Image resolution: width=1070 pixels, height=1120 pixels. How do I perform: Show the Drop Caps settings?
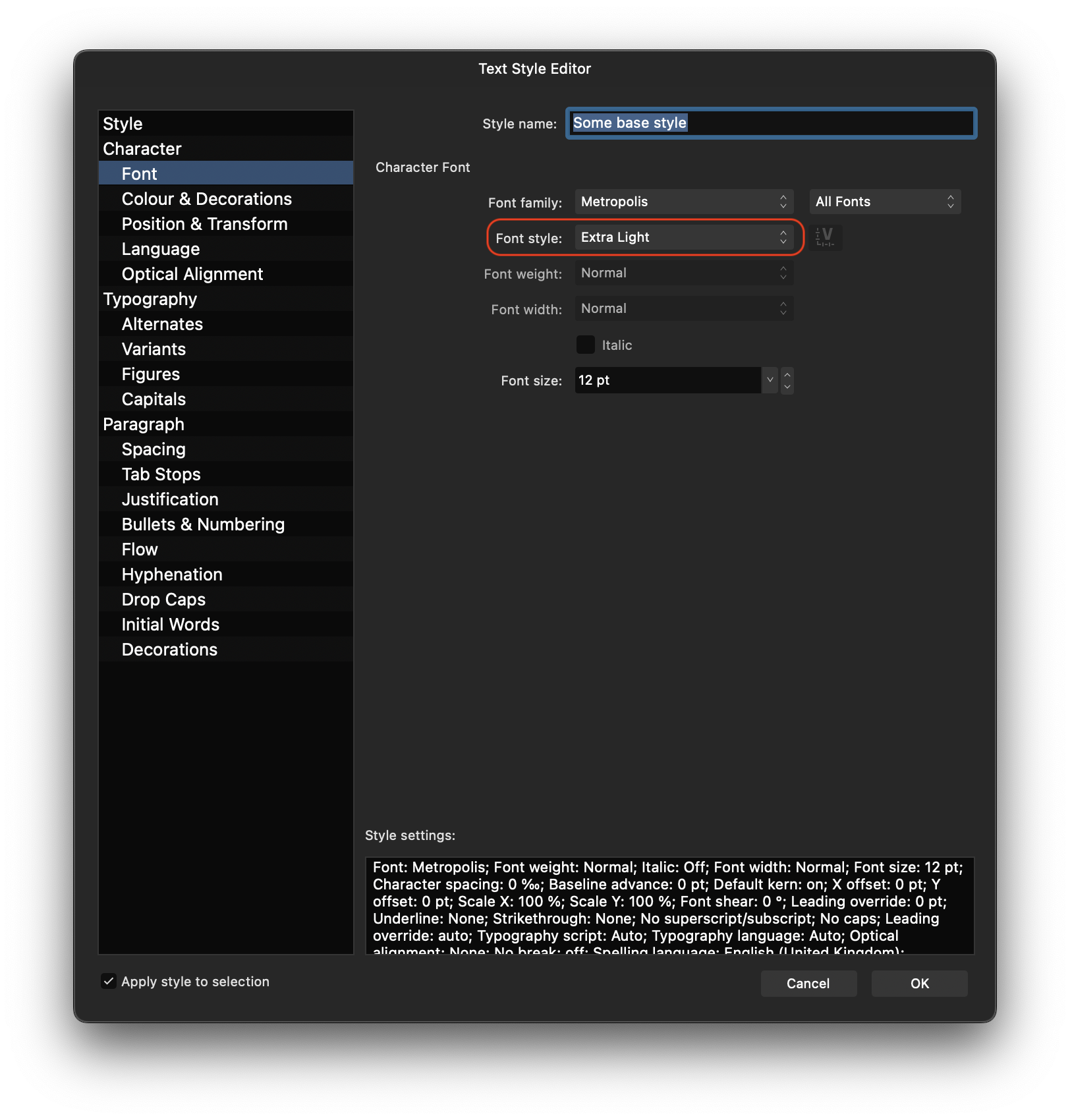163,600
